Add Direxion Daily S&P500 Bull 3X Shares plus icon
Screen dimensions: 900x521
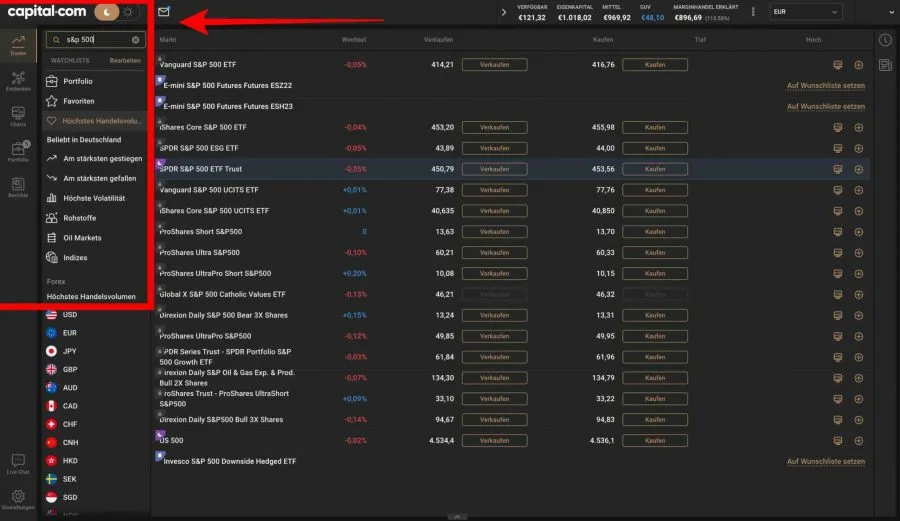858,419
